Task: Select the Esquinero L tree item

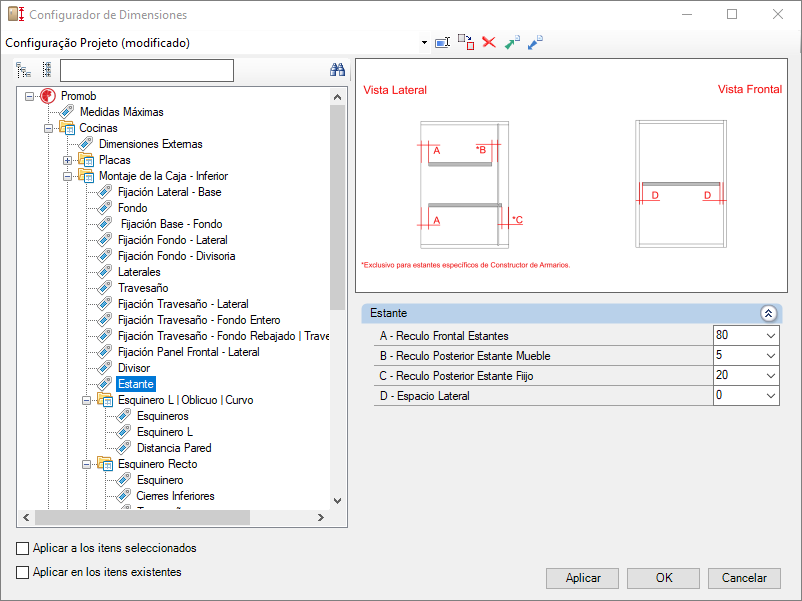Action: [165, 432]
